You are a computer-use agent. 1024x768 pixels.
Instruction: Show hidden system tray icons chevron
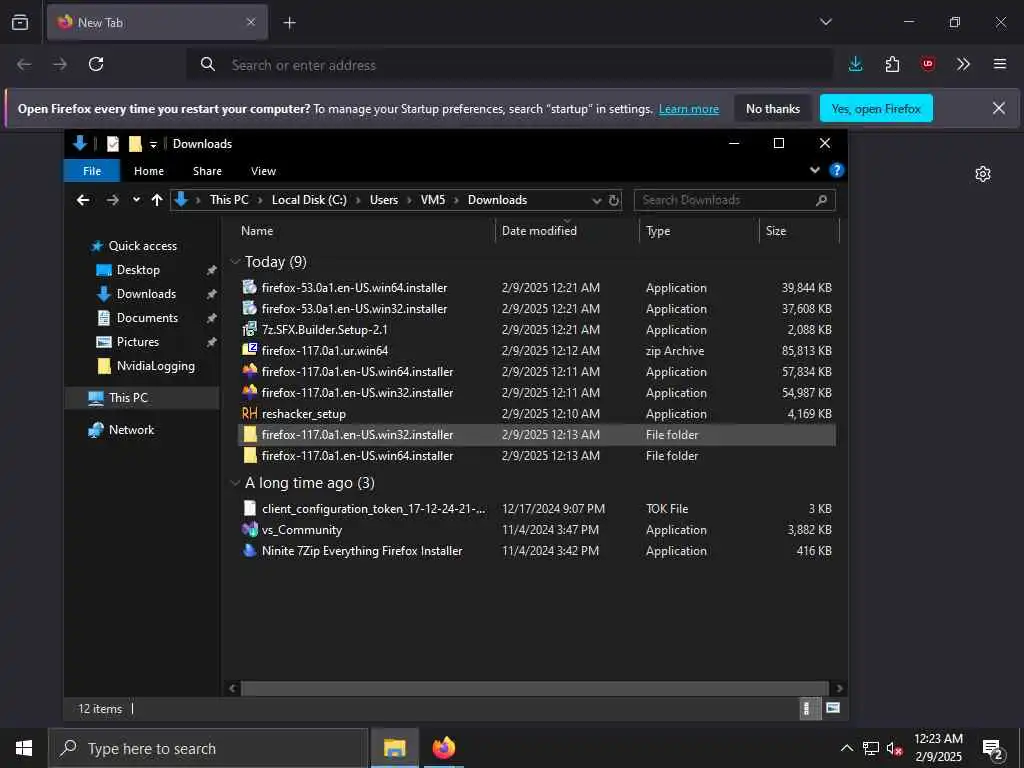pyautogui.click(x=846, y=748)
